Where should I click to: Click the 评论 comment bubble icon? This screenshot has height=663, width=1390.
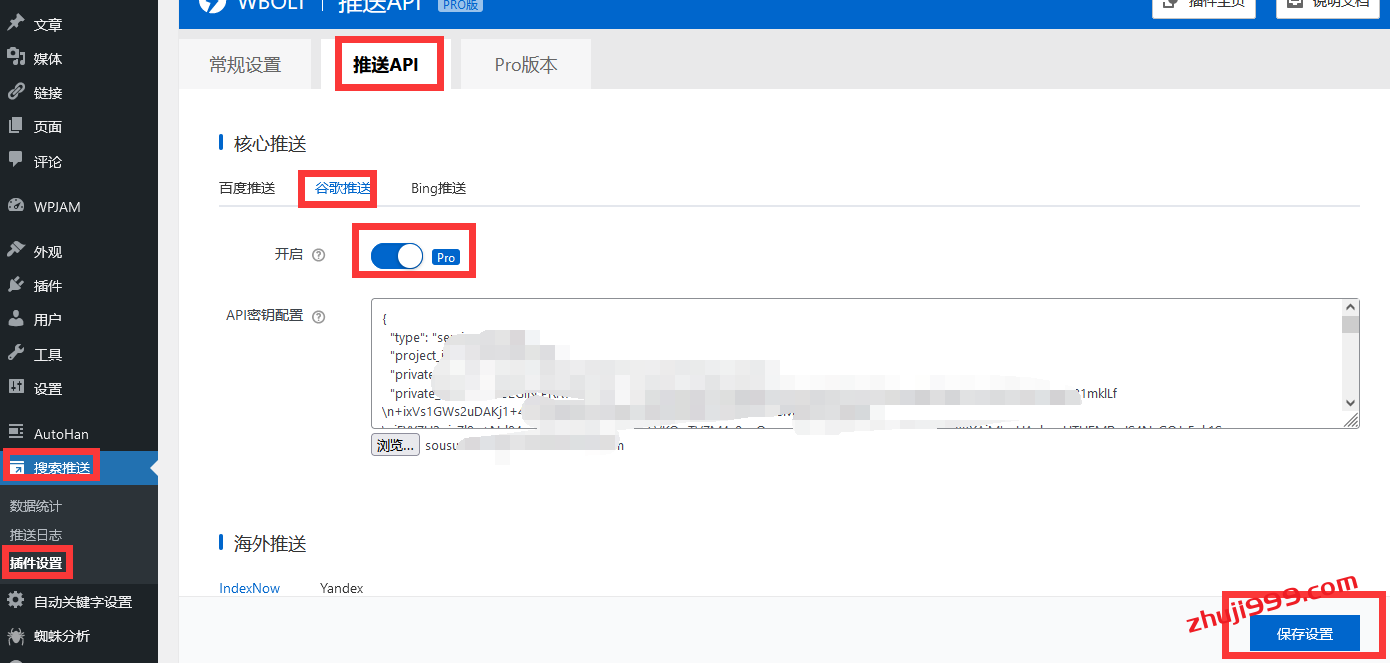(16, 160)
